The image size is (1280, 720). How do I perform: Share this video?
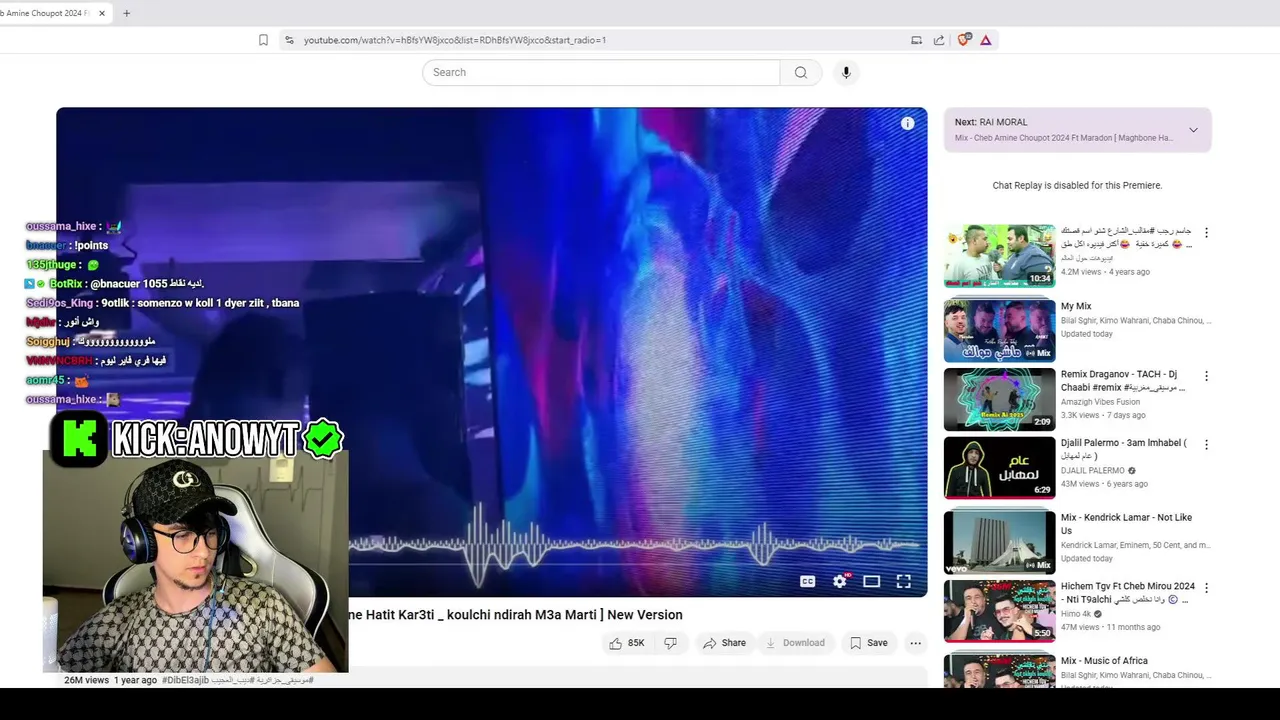pos(724,643)
